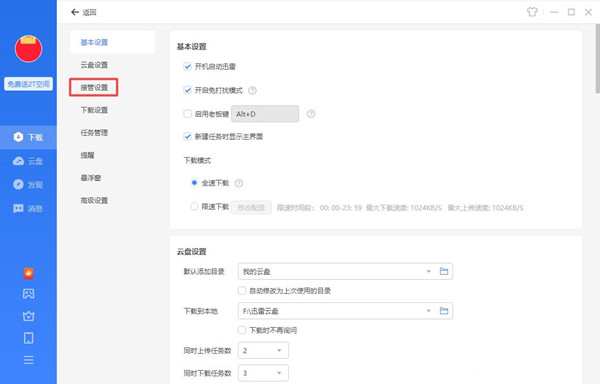Open the 同时下载任务数 dropdown
Screen dimensions: 600x384
(263, 373)
